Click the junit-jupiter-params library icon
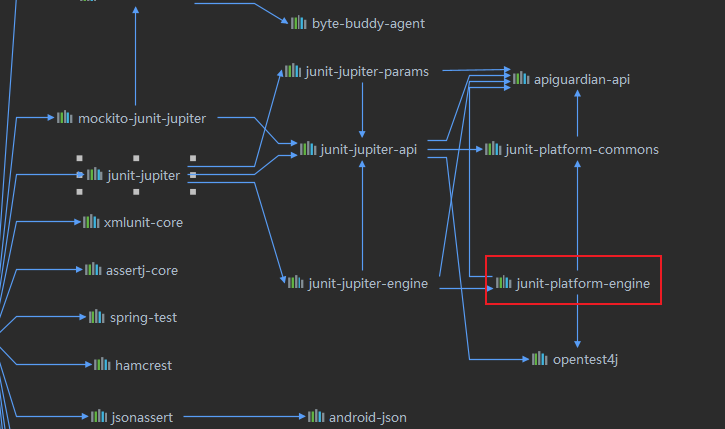This screenshot has height=429, width=725. click(291, 71)
